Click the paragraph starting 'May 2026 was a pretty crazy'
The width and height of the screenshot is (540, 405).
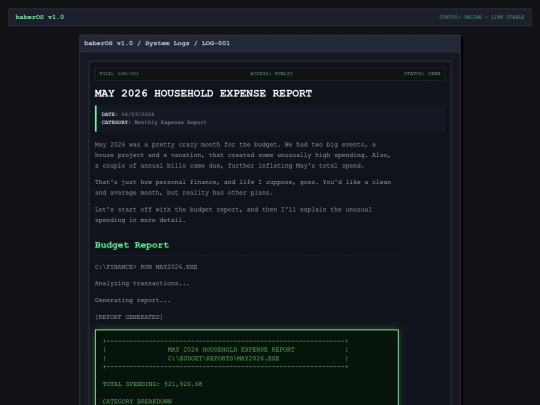pos(243,155)
